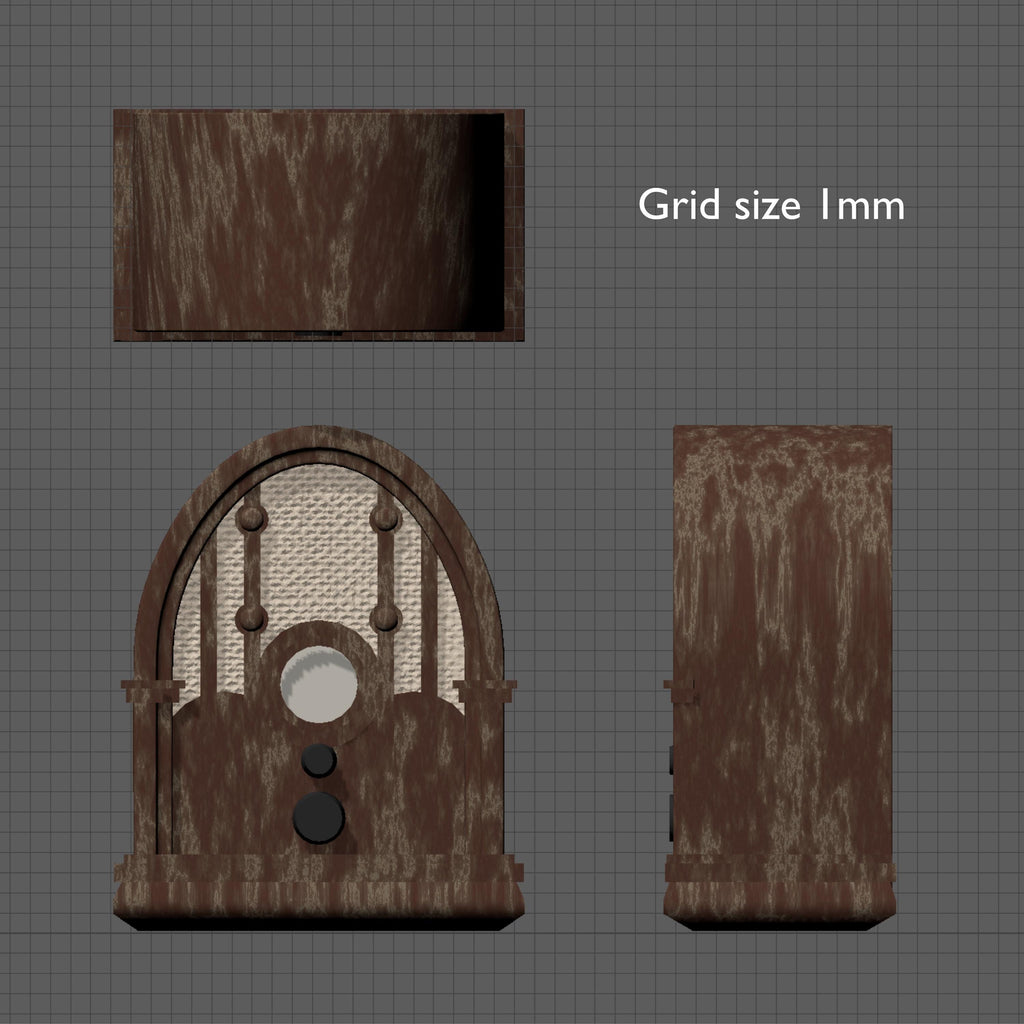Click the top of the arched wooden frame
The image size is (1024, 1024).
coord(318,438)
